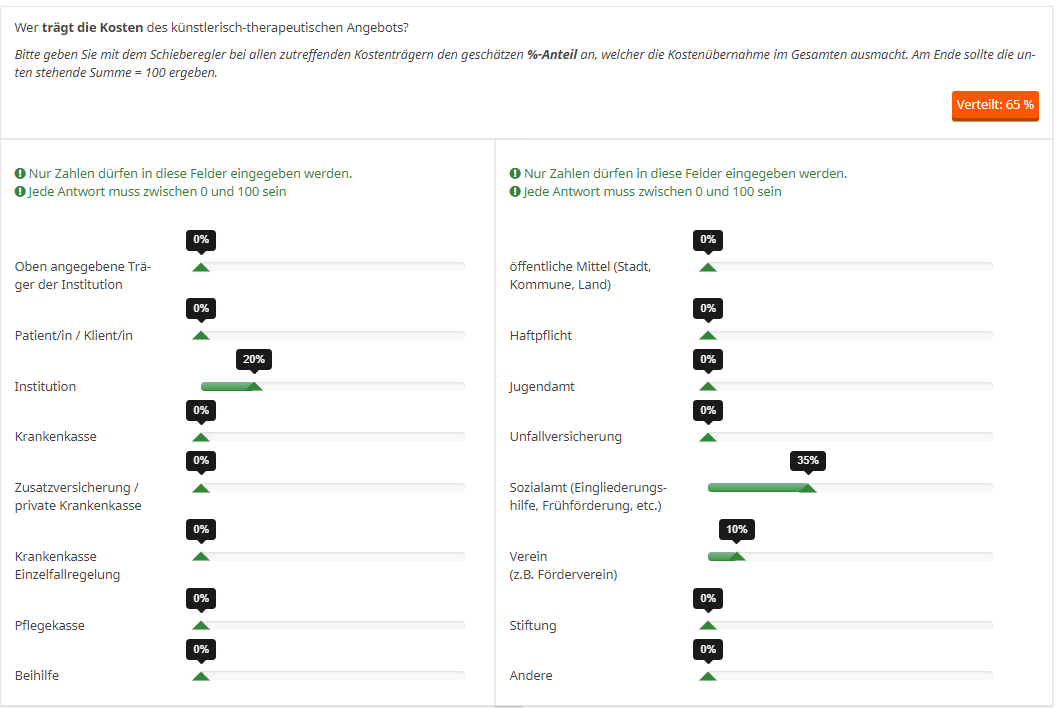Viewport: 1060px width, 708px height.
Task: Click the Unfallversicherung slider handle
Action: pyautogui.click(x=708, y=437)
